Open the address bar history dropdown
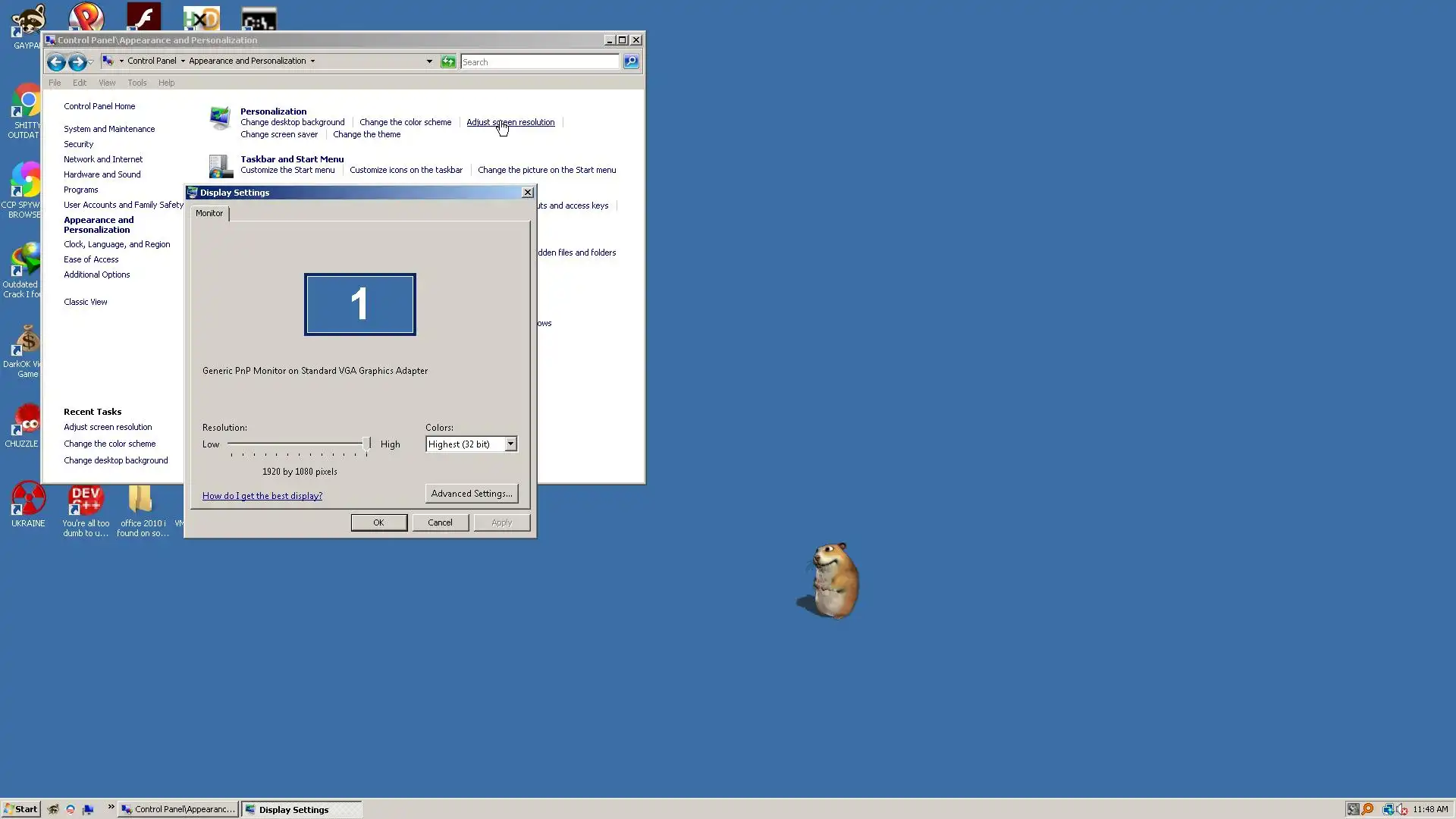The image size is (1456, 819). click(429, 61)
